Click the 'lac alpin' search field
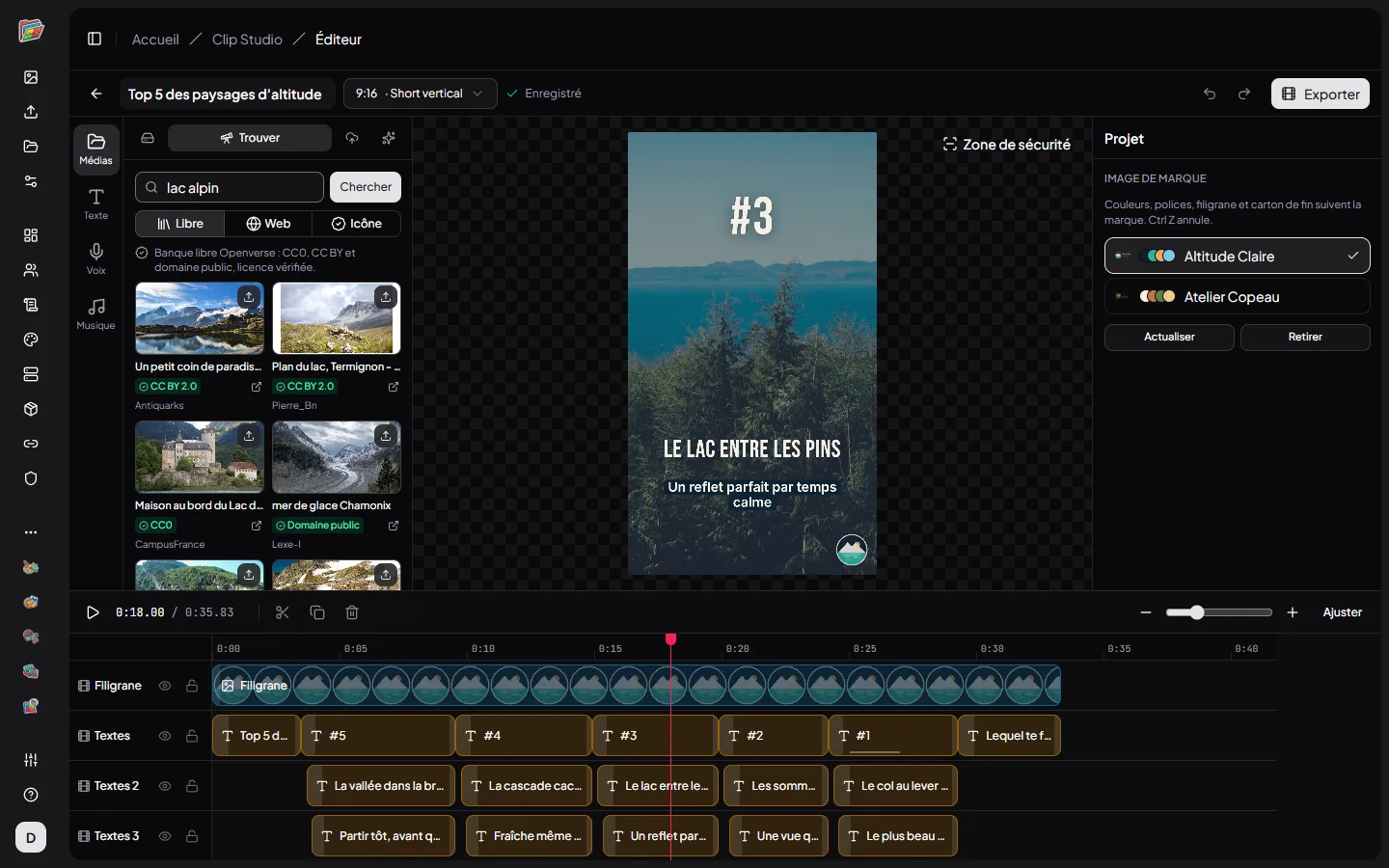This screenshot has width=1389, height=868. click(230, 187)
